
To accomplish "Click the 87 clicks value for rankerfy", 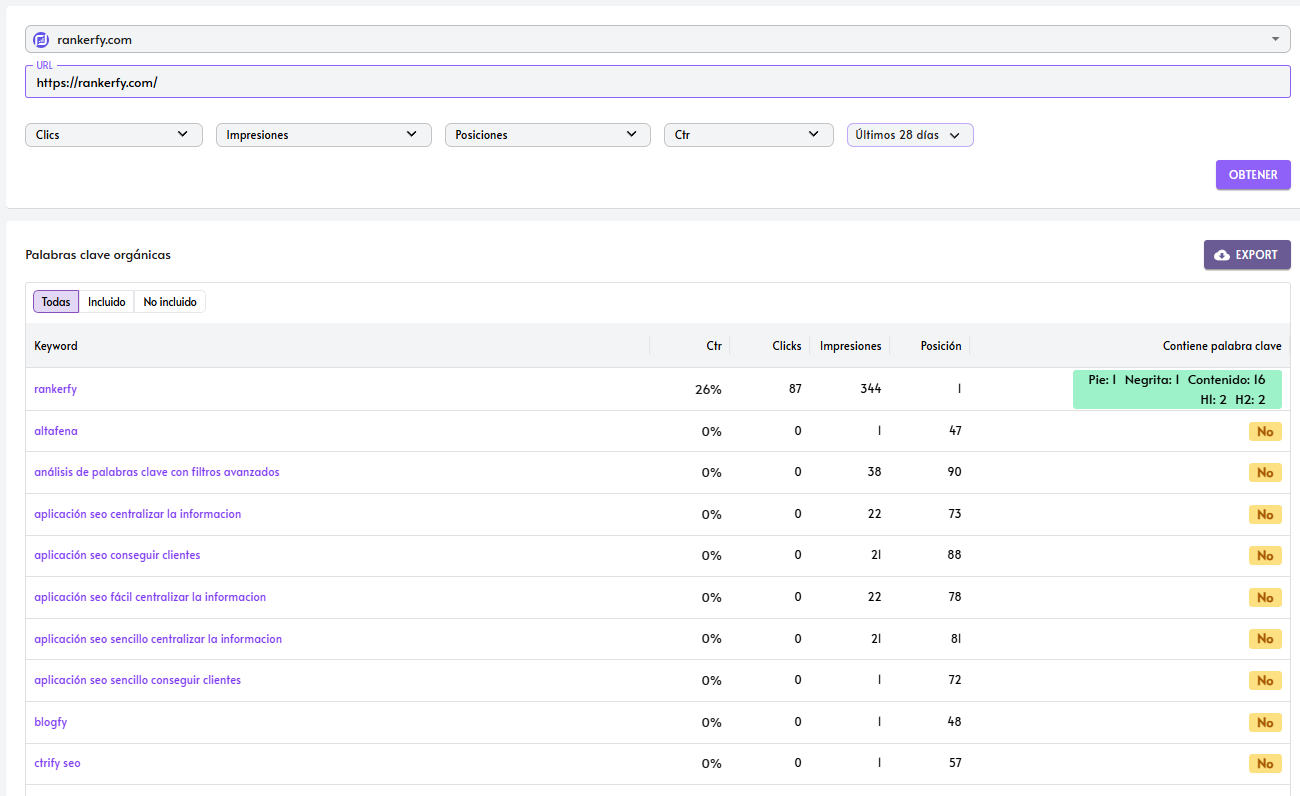I will pyautogui.click(x=795, y=389).
